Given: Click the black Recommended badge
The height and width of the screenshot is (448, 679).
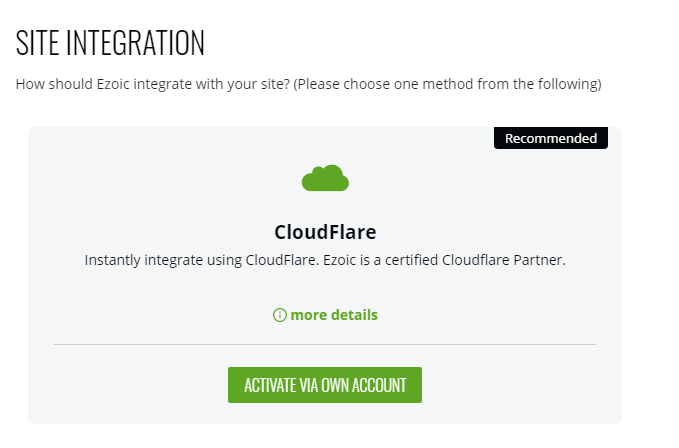Looking at the screenshot, I should pos(550,138).
